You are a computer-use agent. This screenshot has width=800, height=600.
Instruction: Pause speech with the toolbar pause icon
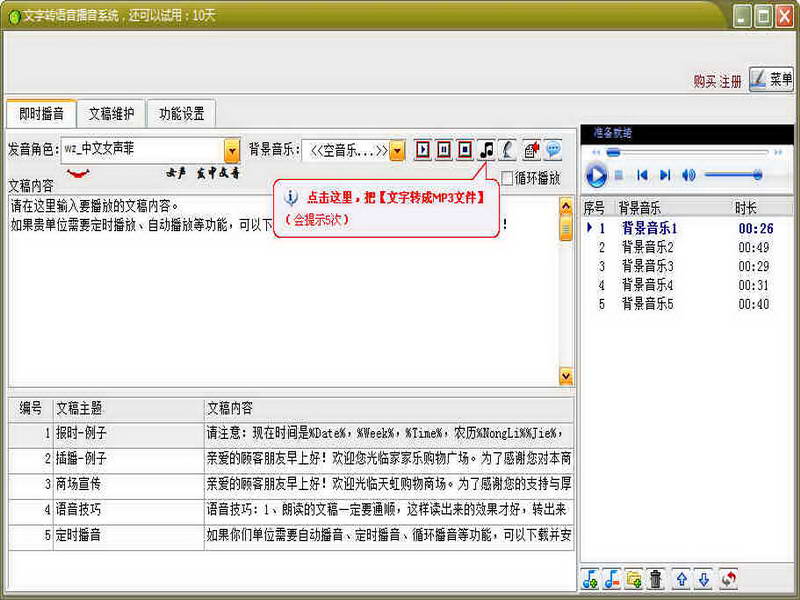pyautogui.click(x=444, y=149)
